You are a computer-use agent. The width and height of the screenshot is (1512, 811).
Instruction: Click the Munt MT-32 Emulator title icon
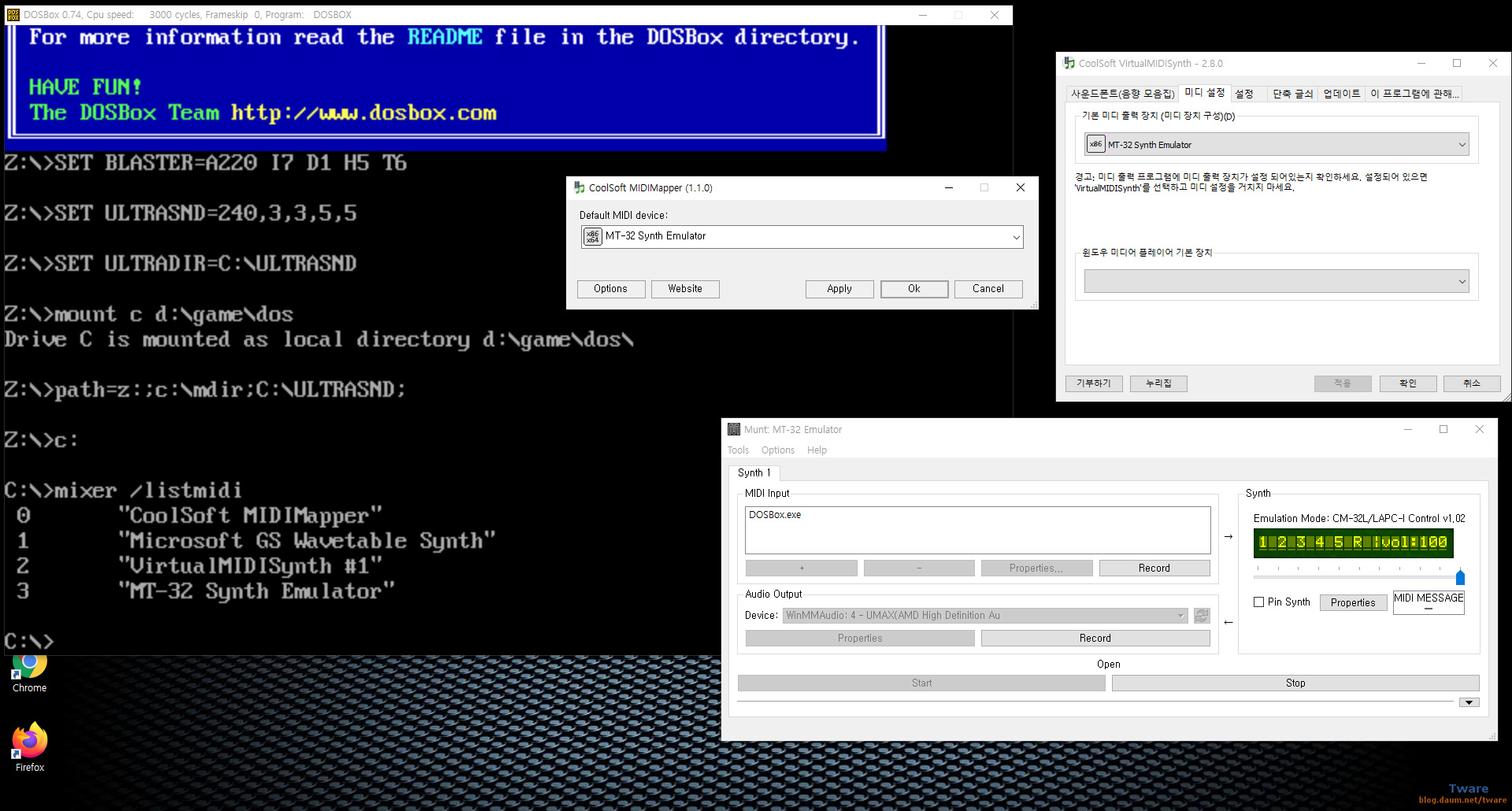point(734,429)
